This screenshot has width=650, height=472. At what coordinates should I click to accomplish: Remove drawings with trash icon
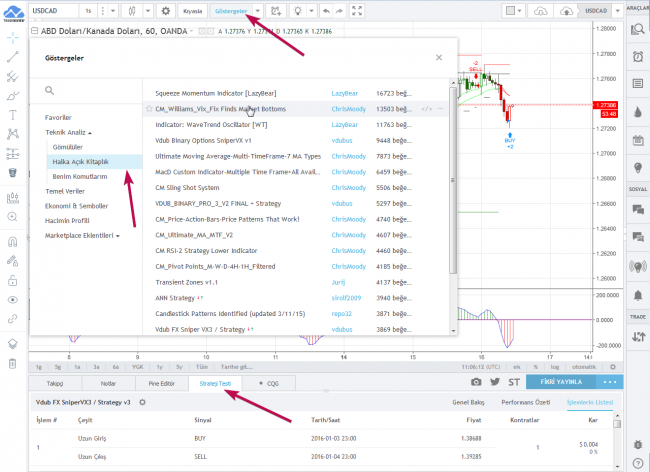[x=13, y=363]
